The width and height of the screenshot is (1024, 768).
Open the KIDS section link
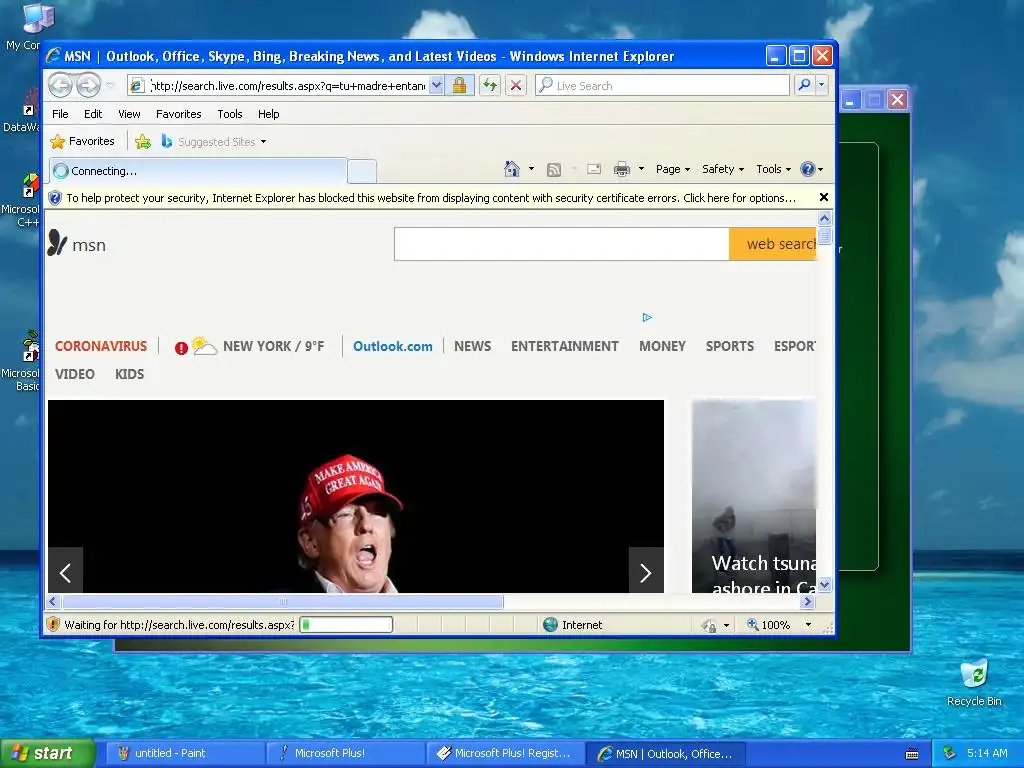(129, 374)
